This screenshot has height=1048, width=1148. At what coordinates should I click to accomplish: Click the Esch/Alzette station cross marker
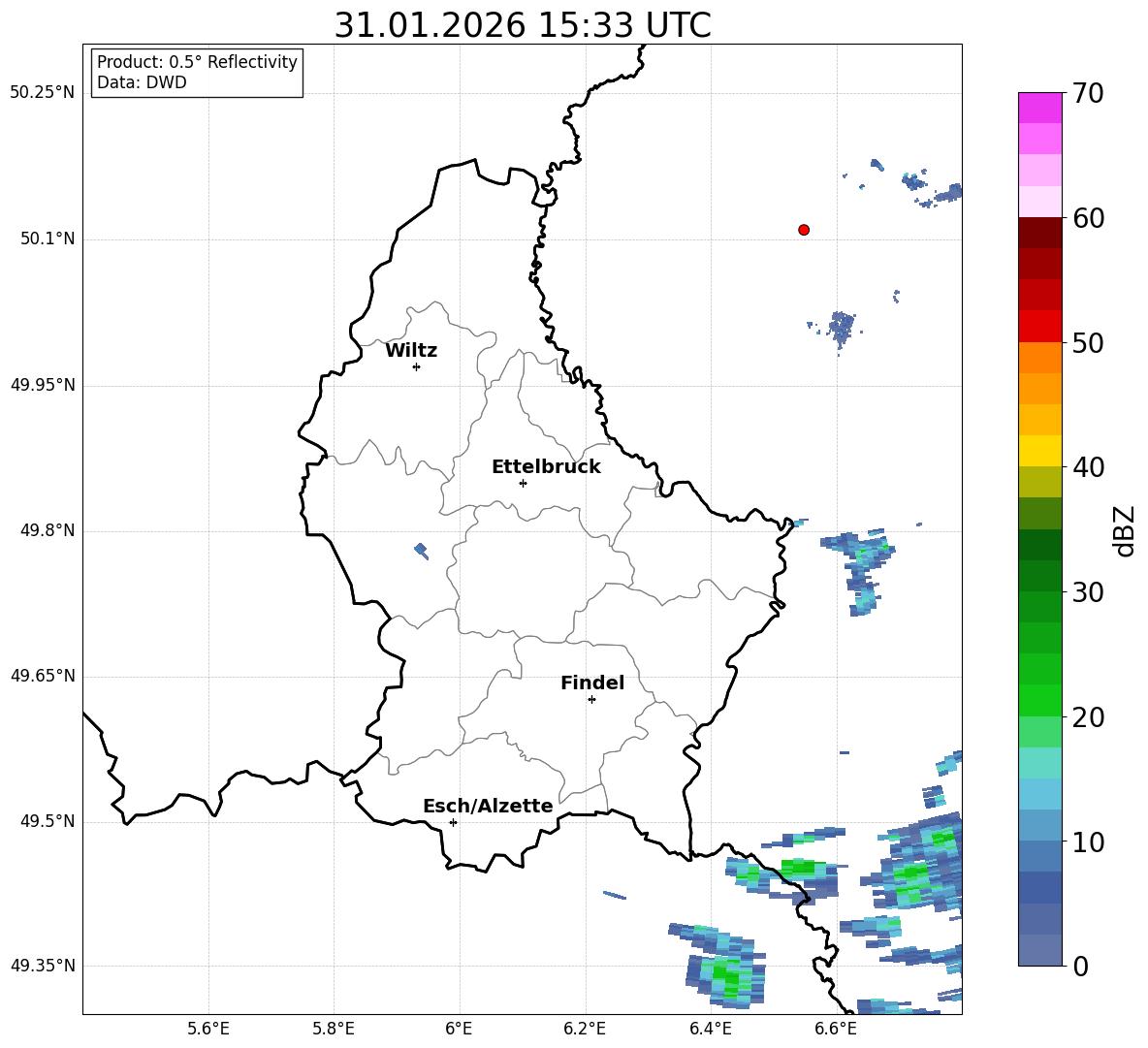click(453, 822)
